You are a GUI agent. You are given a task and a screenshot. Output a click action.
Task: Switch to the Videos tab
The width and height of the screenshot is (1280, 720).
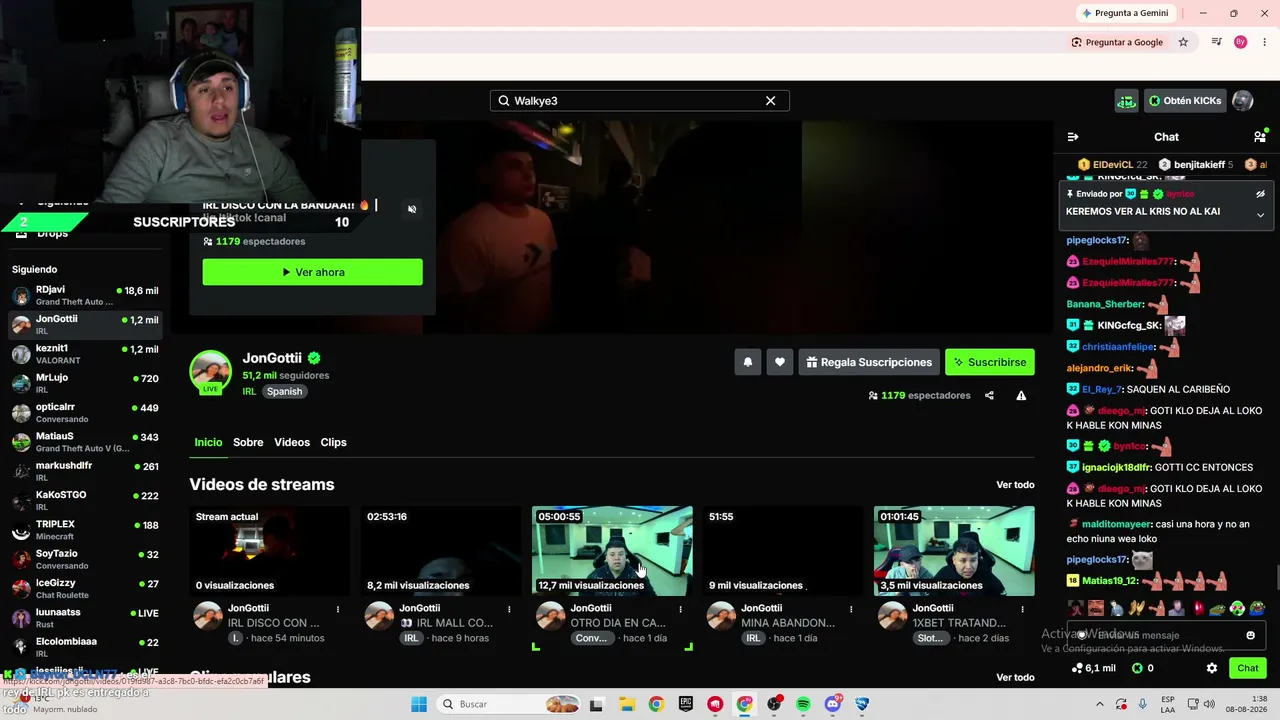(x=292, y=442)
